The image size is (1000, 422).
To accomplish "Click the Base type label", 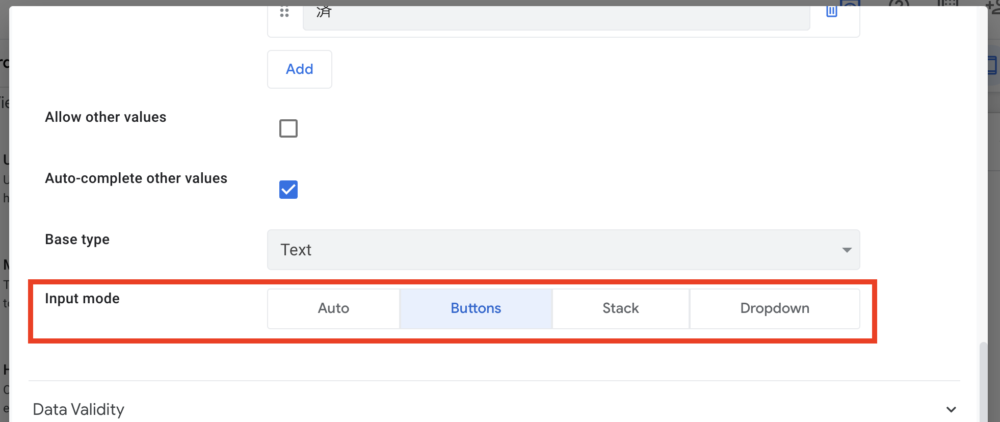I will pos(77,239).
